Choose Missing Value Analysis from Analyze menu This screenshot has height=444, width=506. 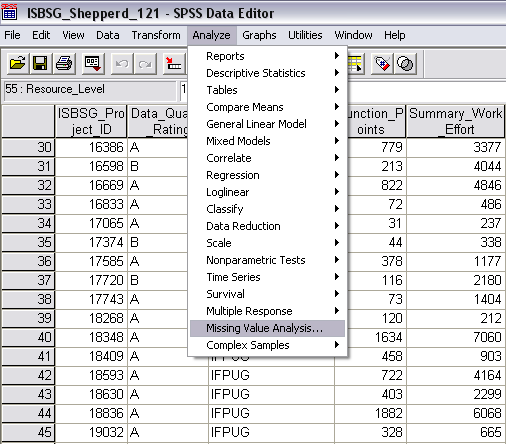point(267,328)
